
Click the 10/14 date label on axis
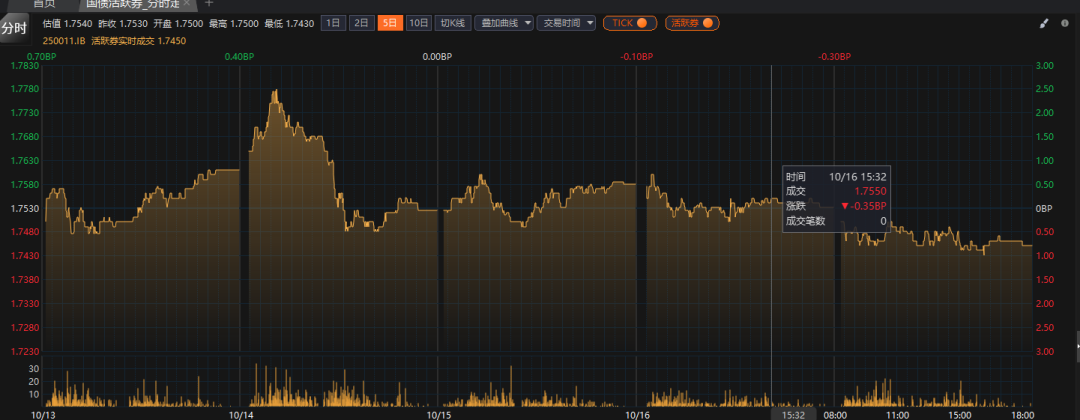[241, 413]
